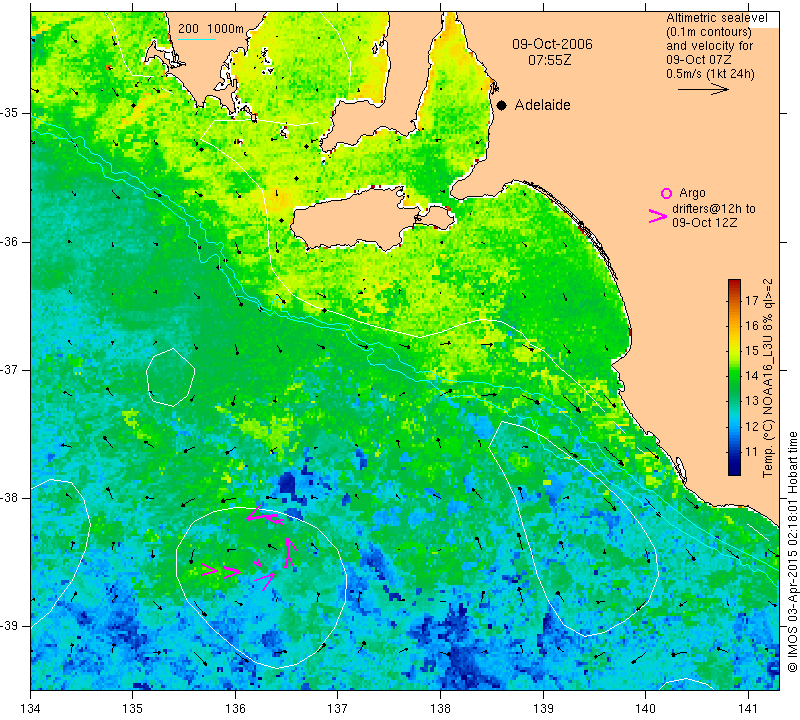This screenshot has height=720, width=800.
Task: Click the longitude axis label 139
Action: (x=543, y=709)
